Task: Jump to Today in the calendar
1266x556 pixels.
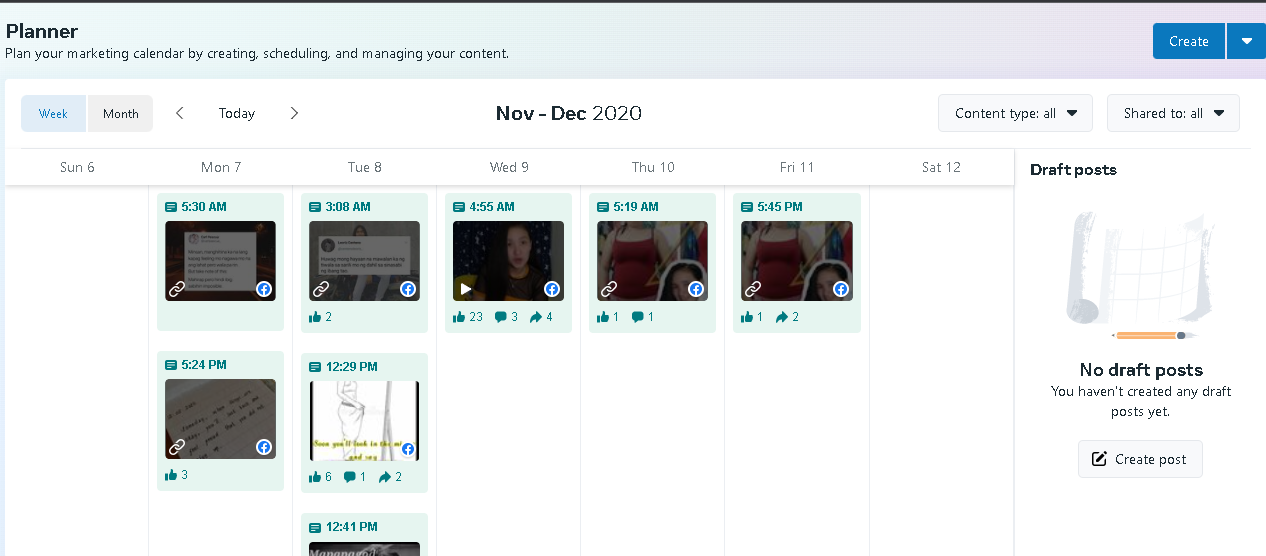Action: coord(237,113)
